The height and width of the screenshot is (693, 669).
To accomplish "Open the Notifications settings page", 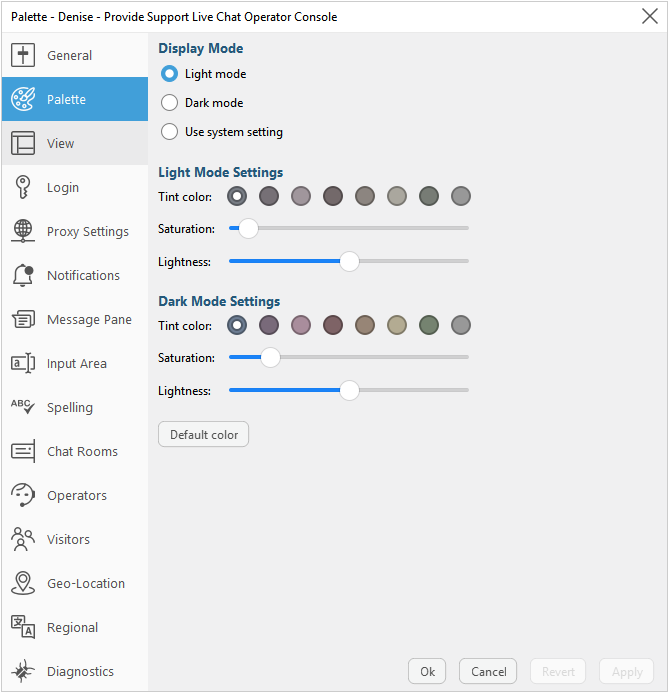I will point(75,275).
